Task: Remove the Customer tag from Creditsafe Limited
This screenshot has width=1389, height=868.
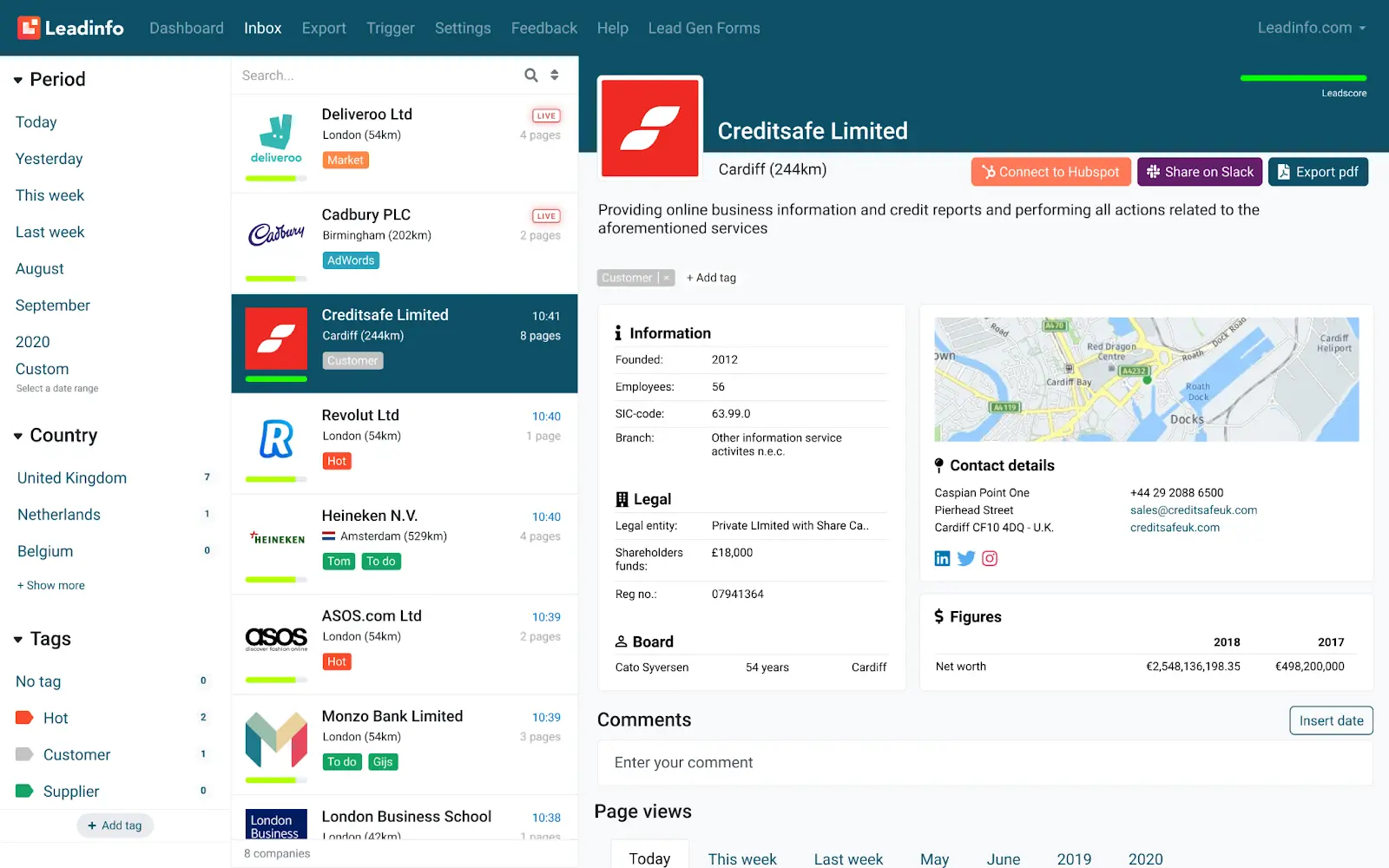Action: point(664,278)
